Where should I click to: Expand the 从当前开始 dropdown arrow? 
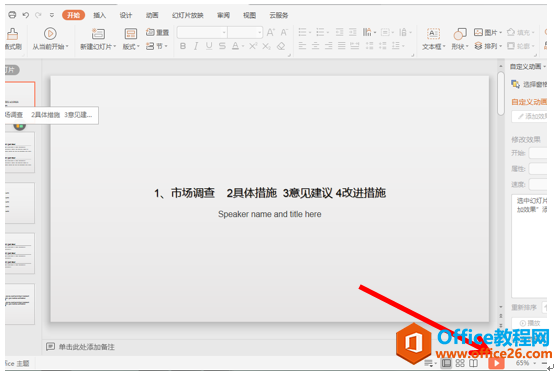67,46
